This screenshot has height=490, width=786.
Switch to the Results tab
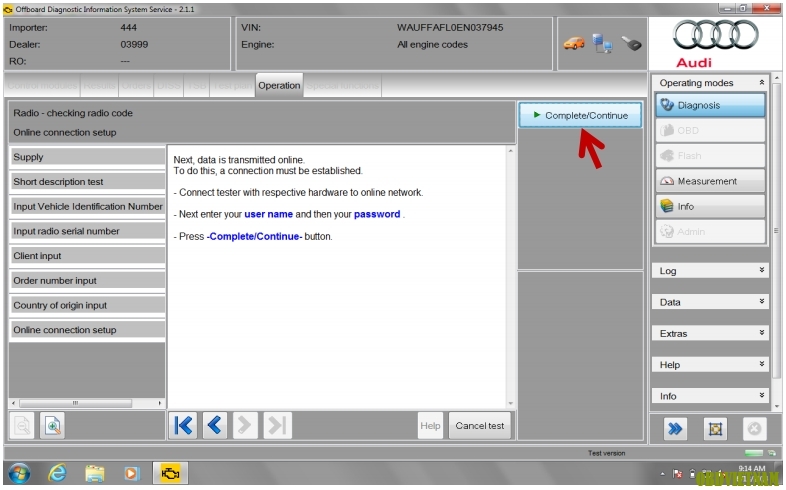pos(99,86)
